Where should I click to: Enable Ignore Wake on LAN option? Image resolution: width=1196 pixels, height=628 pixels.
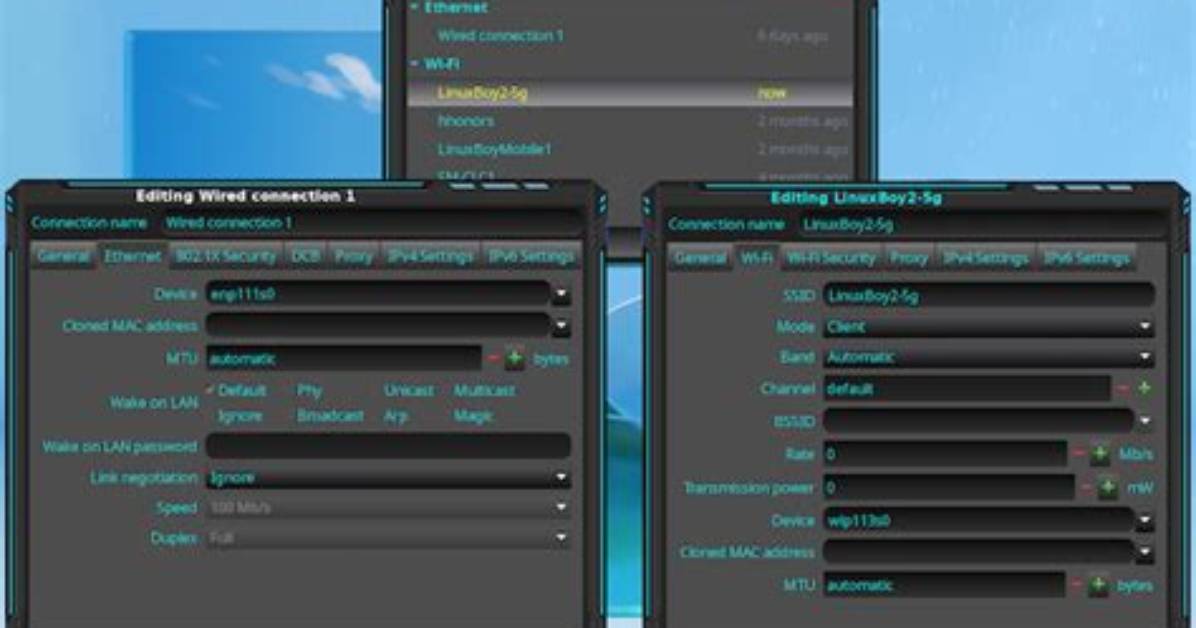[x=240, y=416]
